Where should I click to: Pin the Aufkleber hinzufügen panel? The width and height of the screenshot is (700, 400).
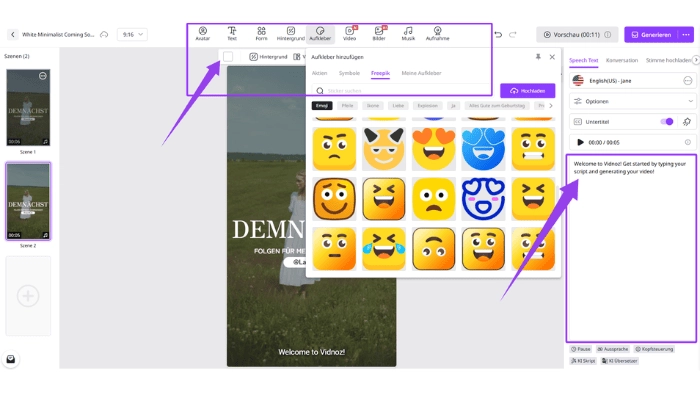point(538,57)
